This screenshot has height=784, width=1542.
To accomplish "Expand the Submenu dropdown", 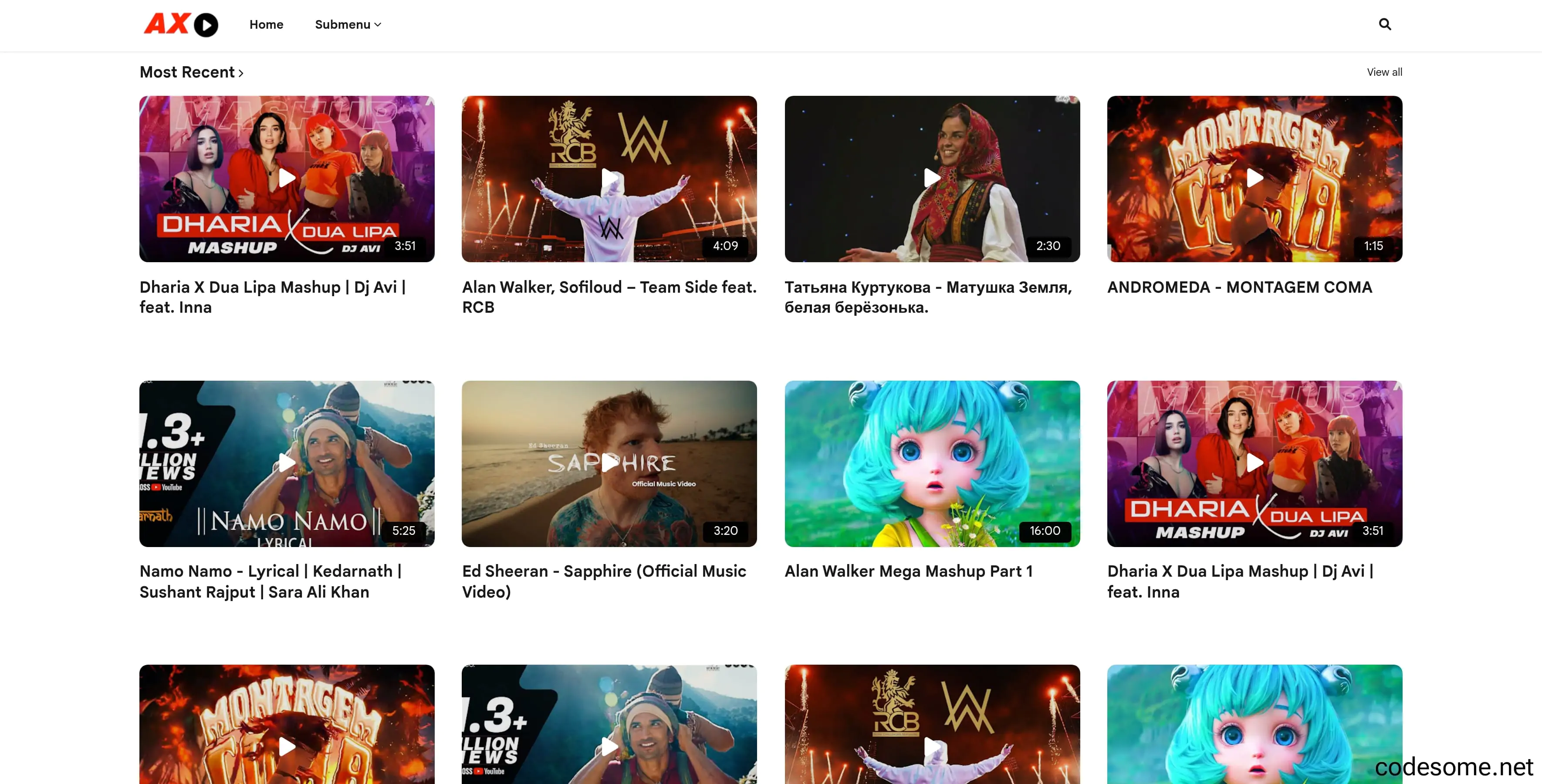I will 348,24.
